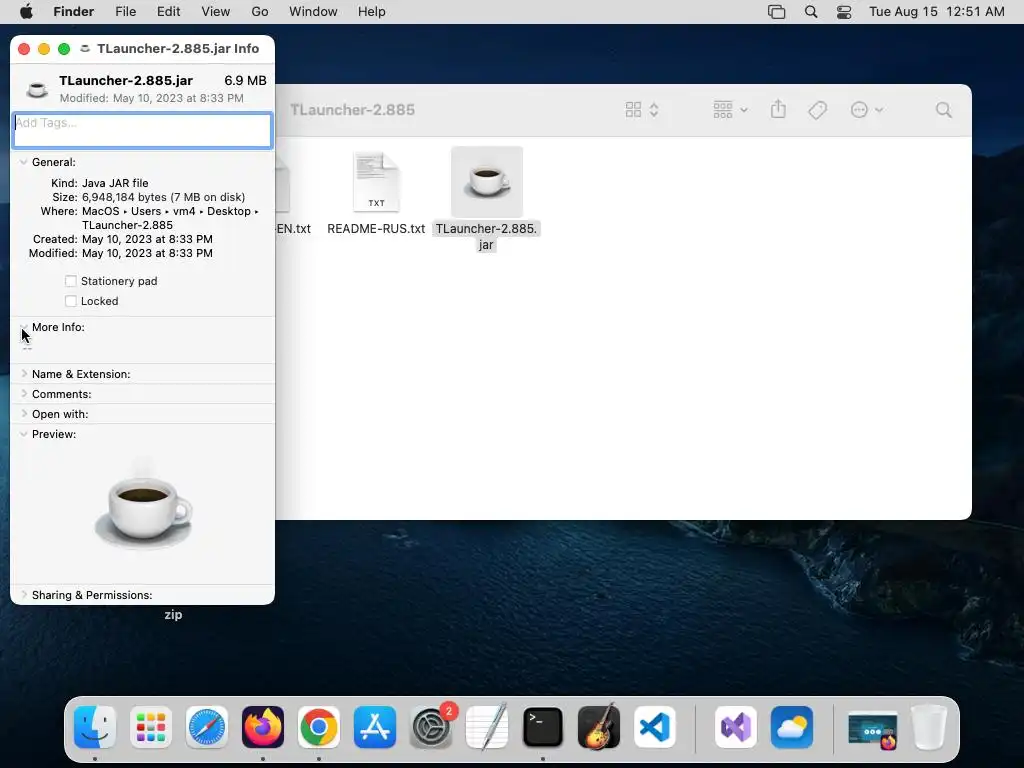
Task: Open the File menu
Action: click(125, 12)
